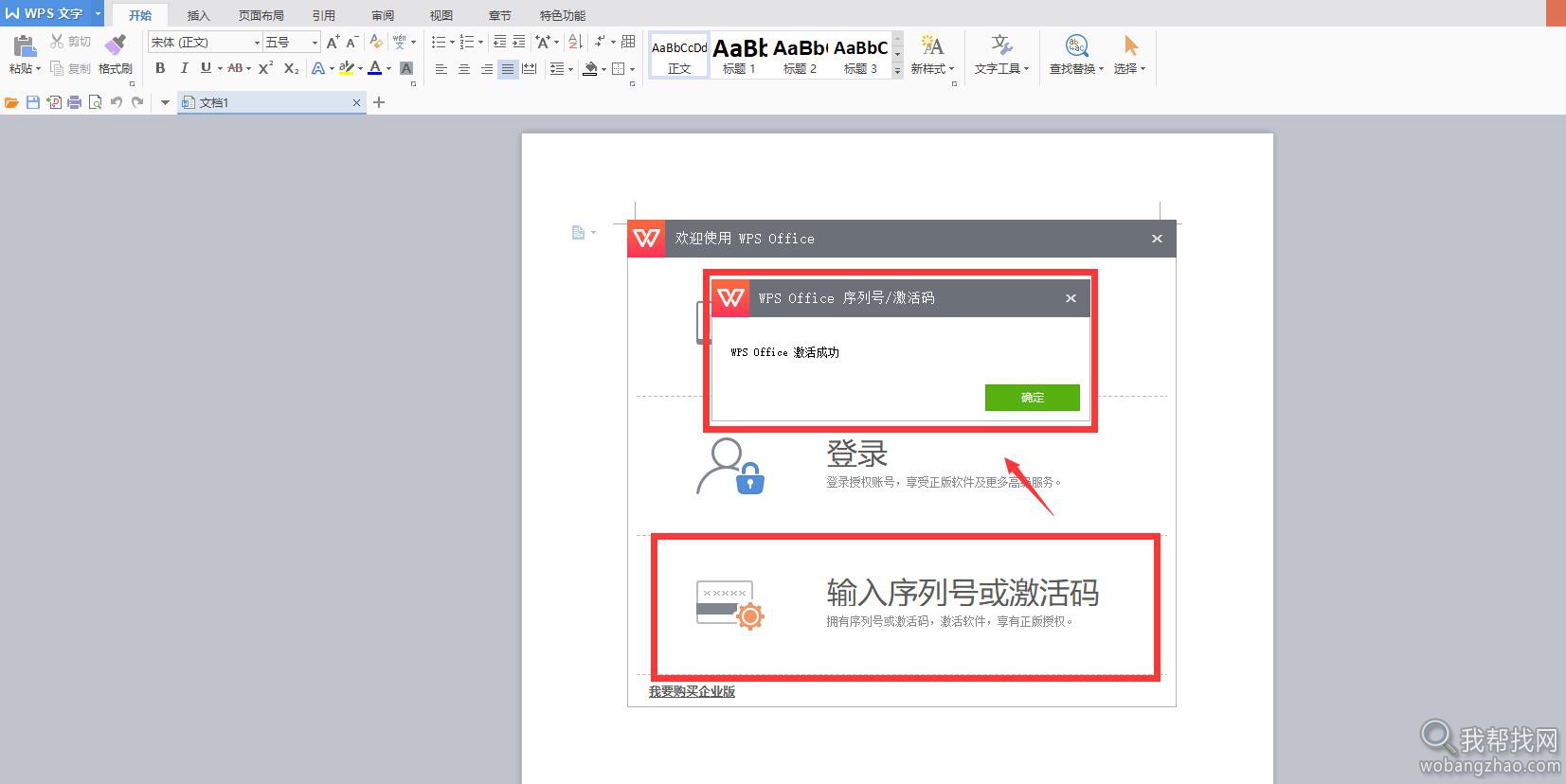Screen dimensions: 1566x784
Task: Click the sort A-Z icon
Action: click(x=575, y=42)
